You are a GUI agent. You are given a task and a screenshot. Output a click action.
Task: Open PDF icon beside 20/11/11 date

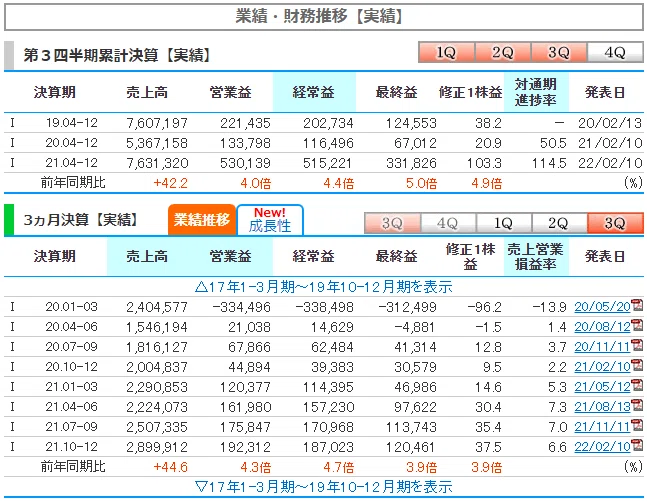[637, 345]
